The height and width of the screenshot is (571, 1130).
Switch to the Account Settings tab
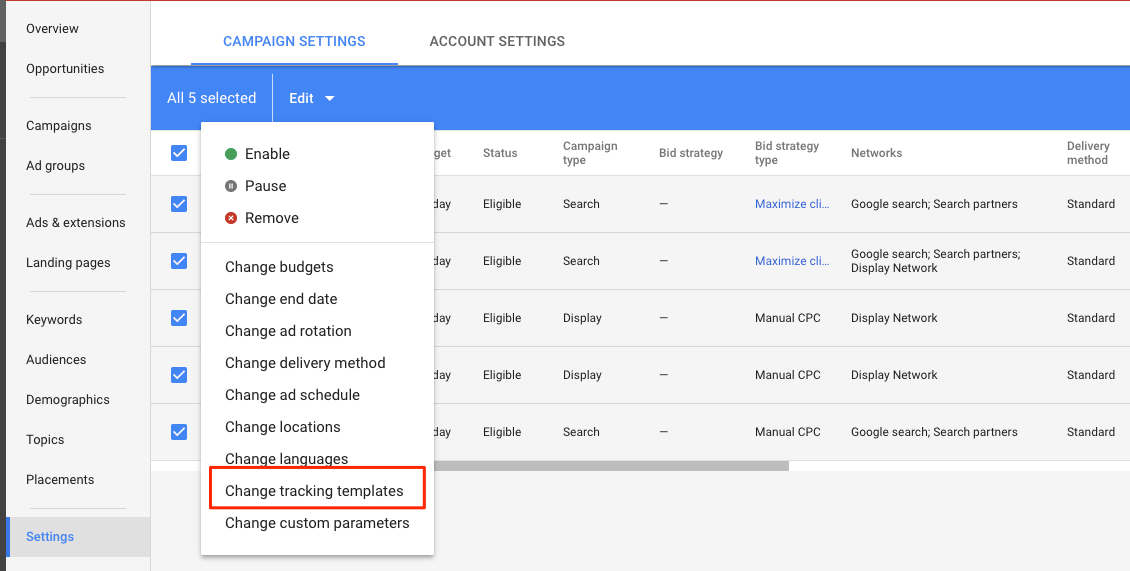tap(497, 41)
